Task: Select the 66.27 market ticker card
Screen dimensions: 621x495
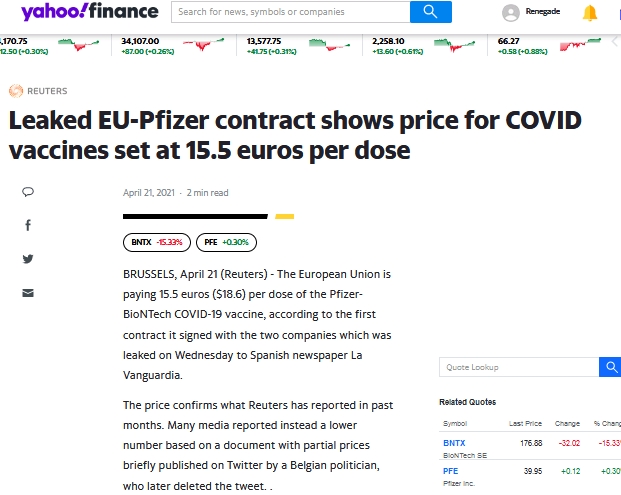Action: 550,46
